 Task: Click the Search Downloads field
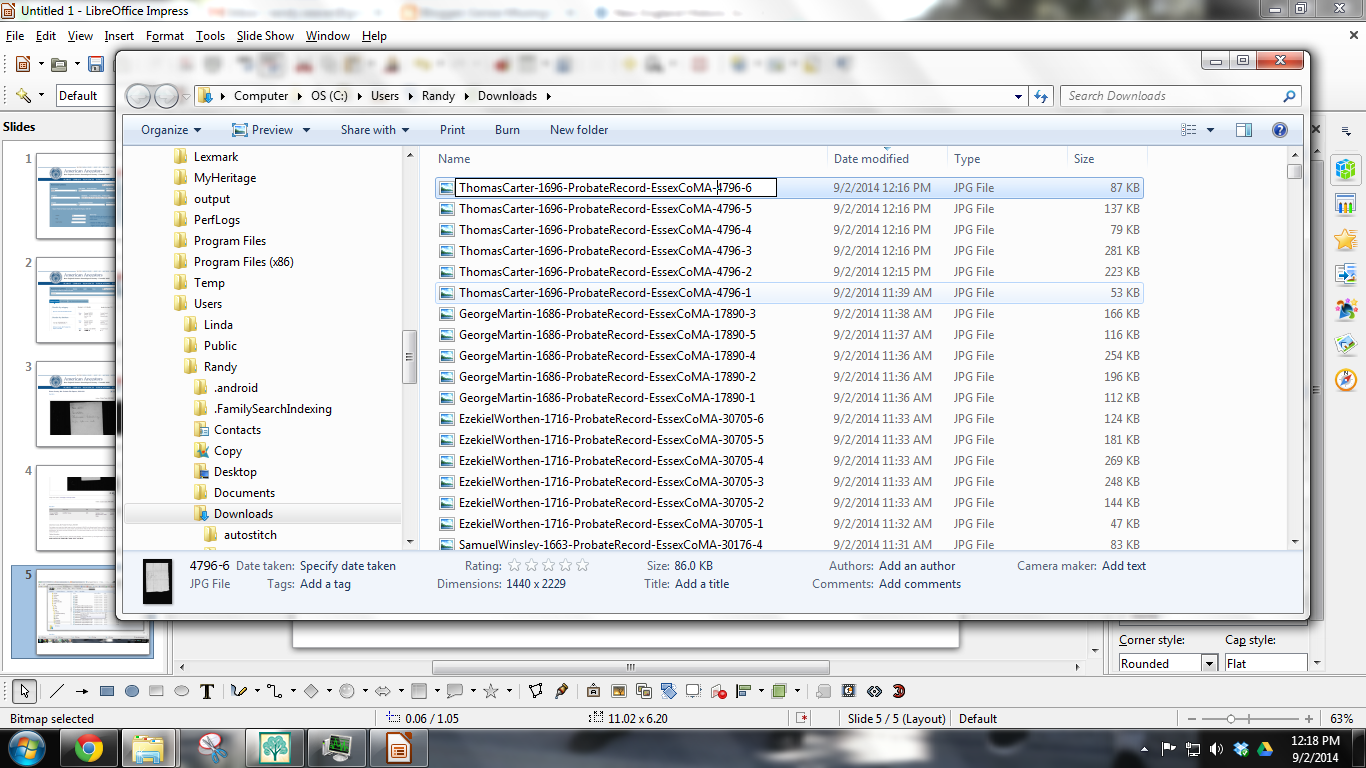point(1170,96)
